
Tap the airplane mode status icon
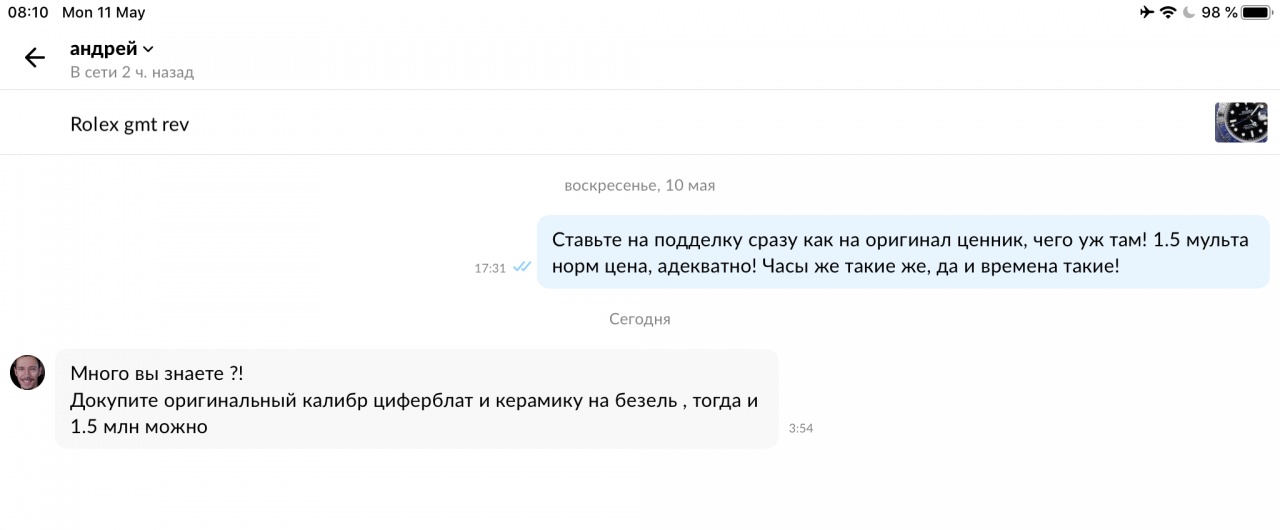pyautogui.click(x=1146, y=12)
